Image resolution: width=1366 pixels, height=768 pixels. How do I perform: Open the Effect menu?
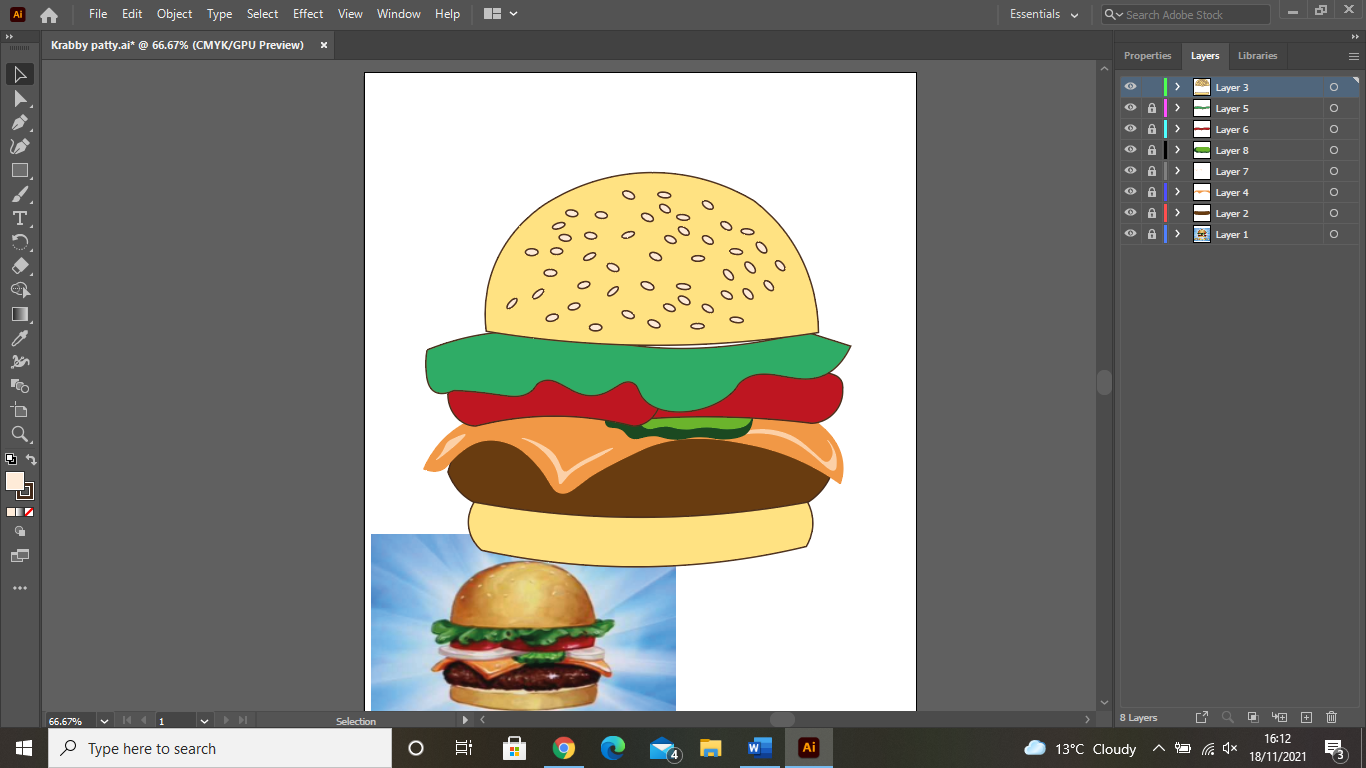click(308, 14)
